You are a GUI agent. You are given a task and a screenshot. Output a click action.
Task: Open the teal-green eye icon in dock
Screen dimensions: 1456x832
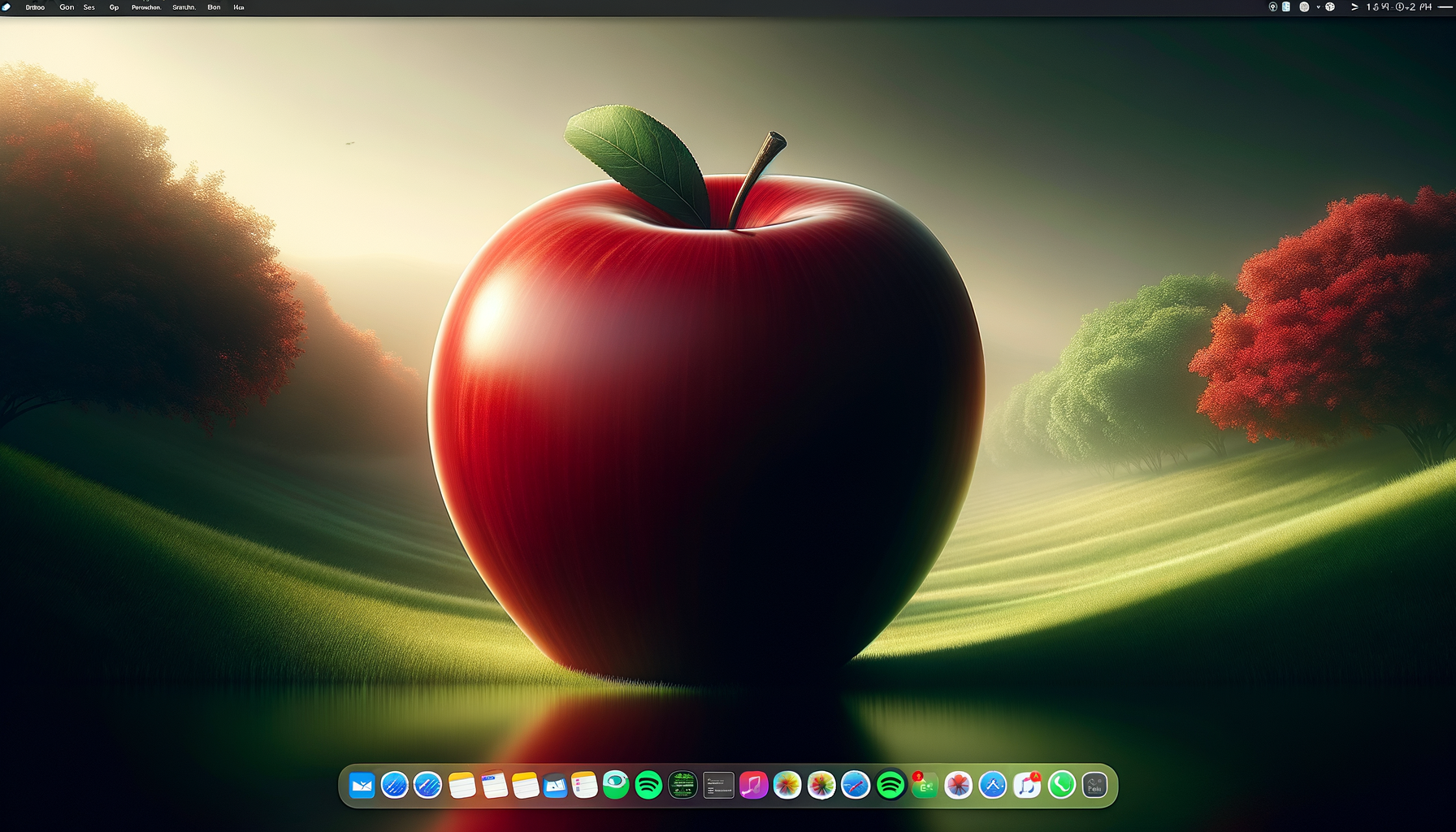(616, 785)
